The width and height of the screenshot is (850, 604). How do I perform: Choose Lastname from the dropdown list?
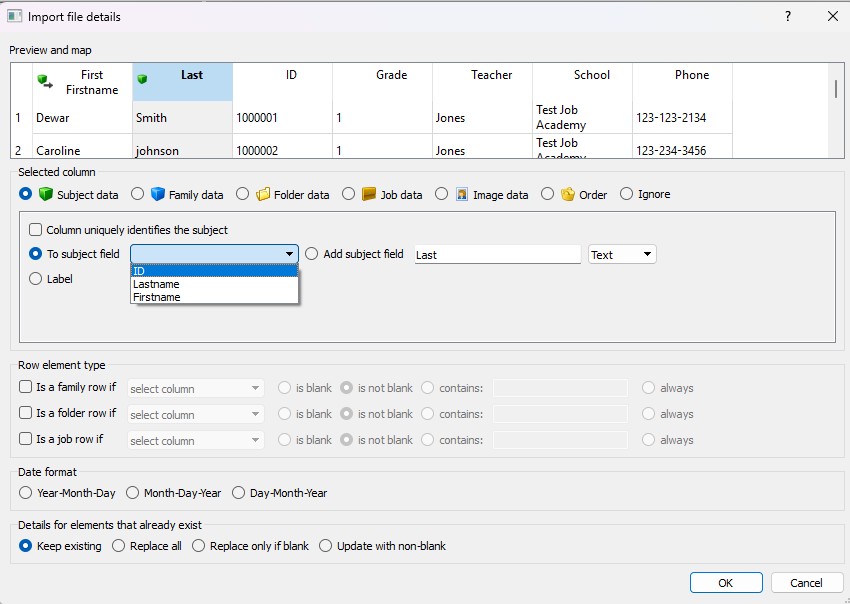[156, 284]
